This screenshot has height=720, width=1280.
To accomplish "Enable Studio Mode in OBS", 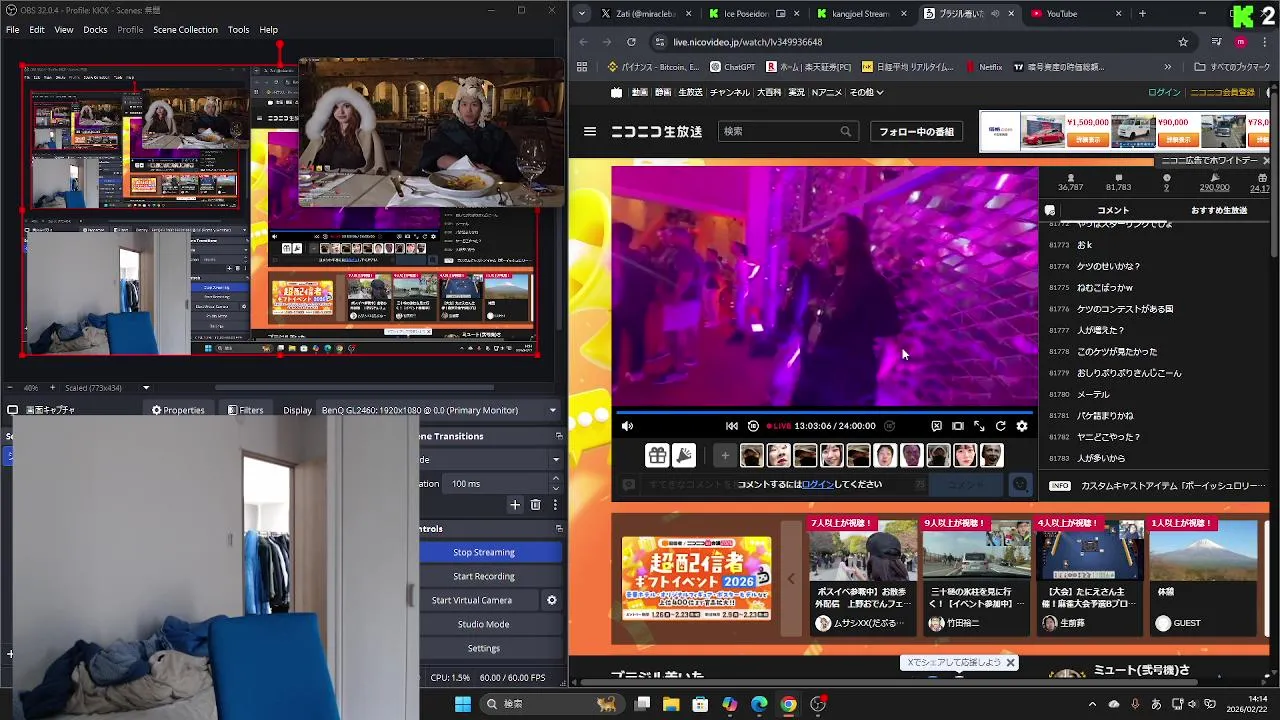I will click(x=484, y=624).
